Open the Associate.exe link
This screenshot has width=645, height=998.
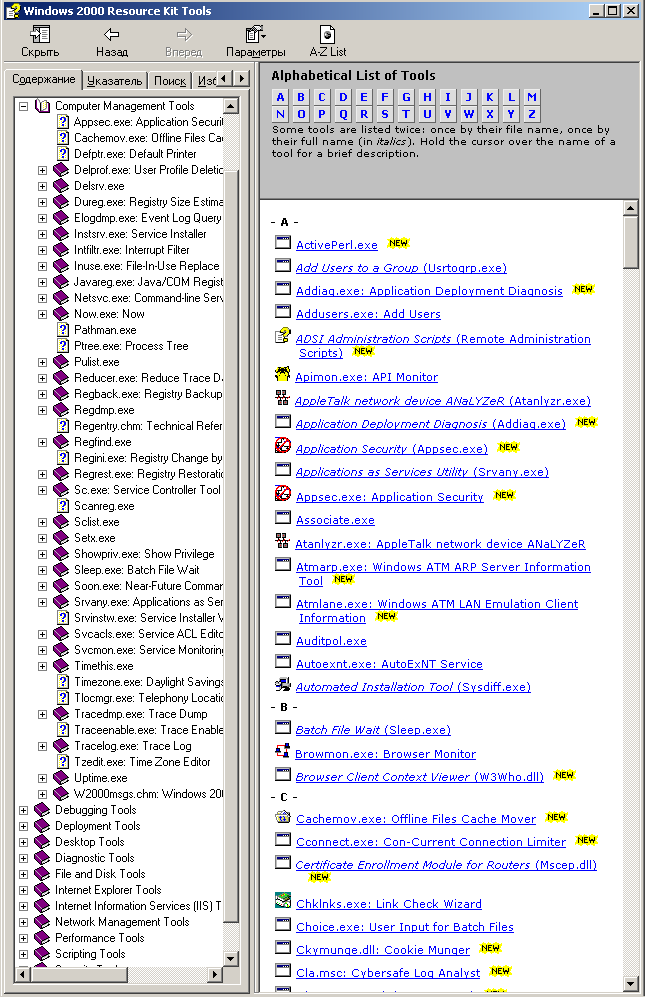pyautogui.click(x=335, y=520)
